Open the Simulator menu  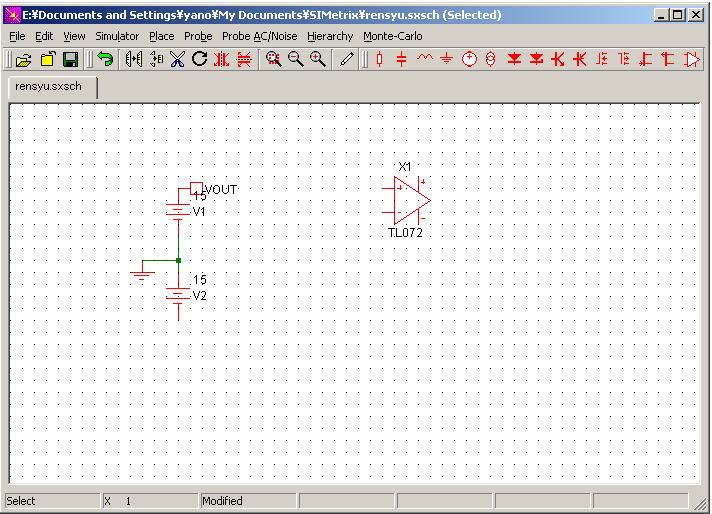coord(117,36)
